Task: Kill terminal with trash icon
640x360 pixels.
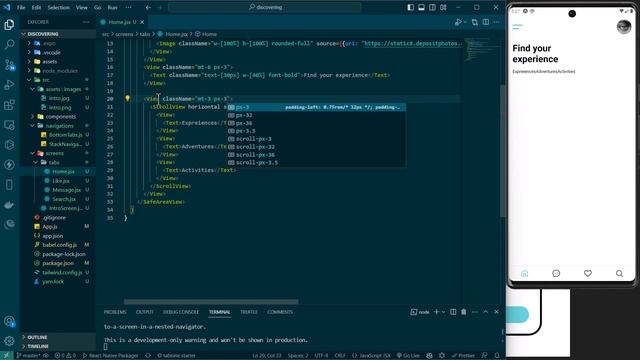Action: click(x=464, y=312)
